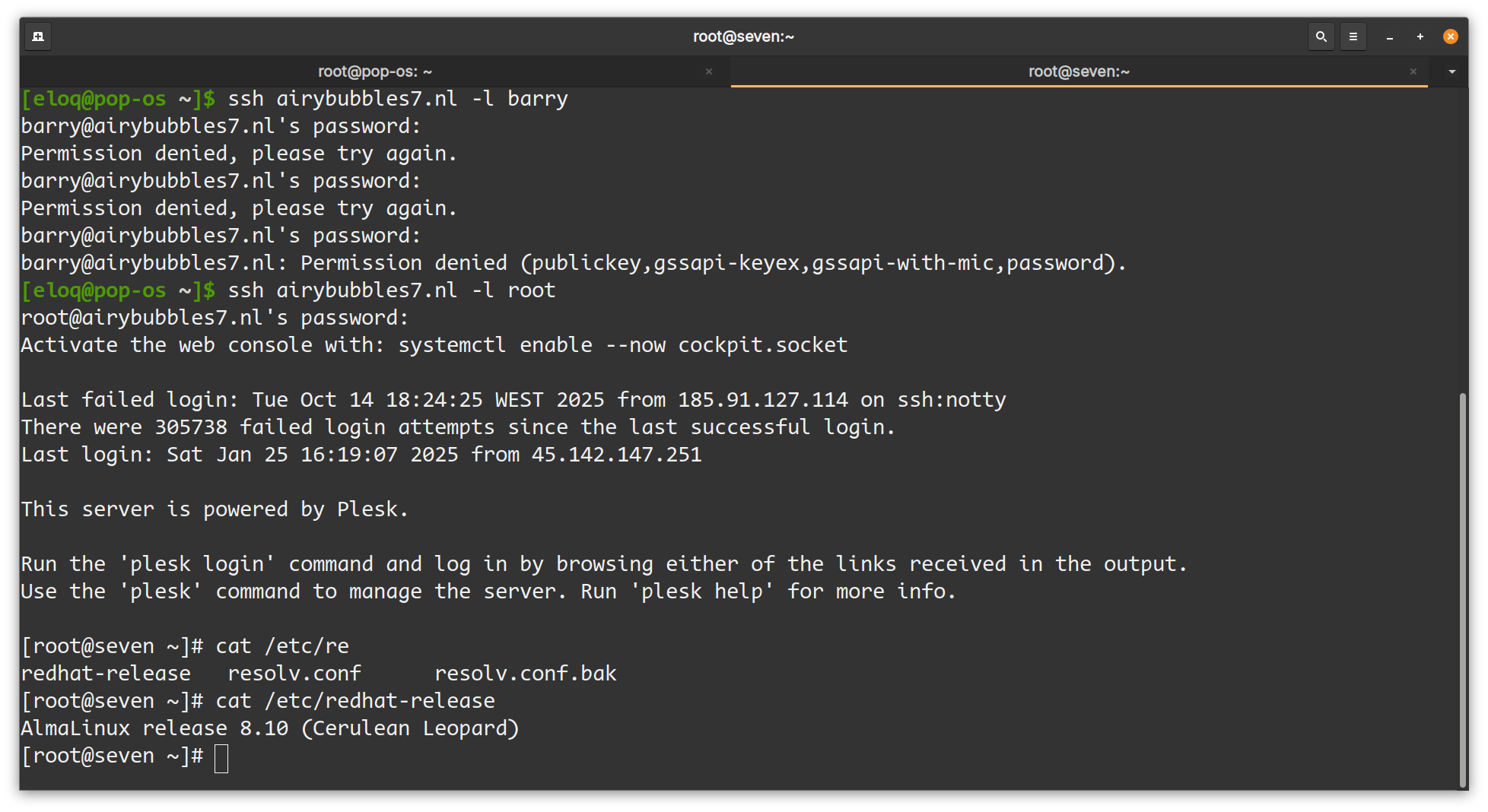Click the last login IP 45.142.147.251
This screenshot has height=812, width=1488.
pyautogui.click(x=616, y=455)
